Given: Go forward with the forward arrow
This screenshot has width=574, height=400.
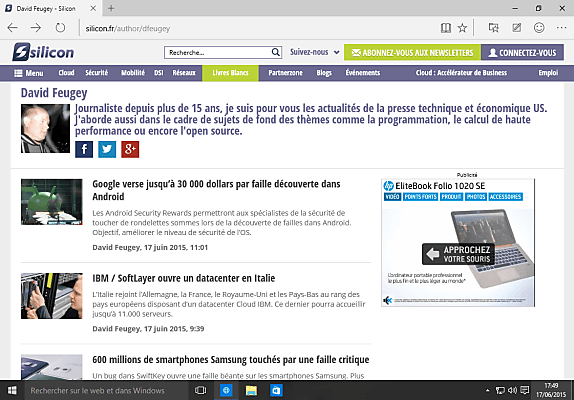Looking at the screenshot, I should 36,28.
